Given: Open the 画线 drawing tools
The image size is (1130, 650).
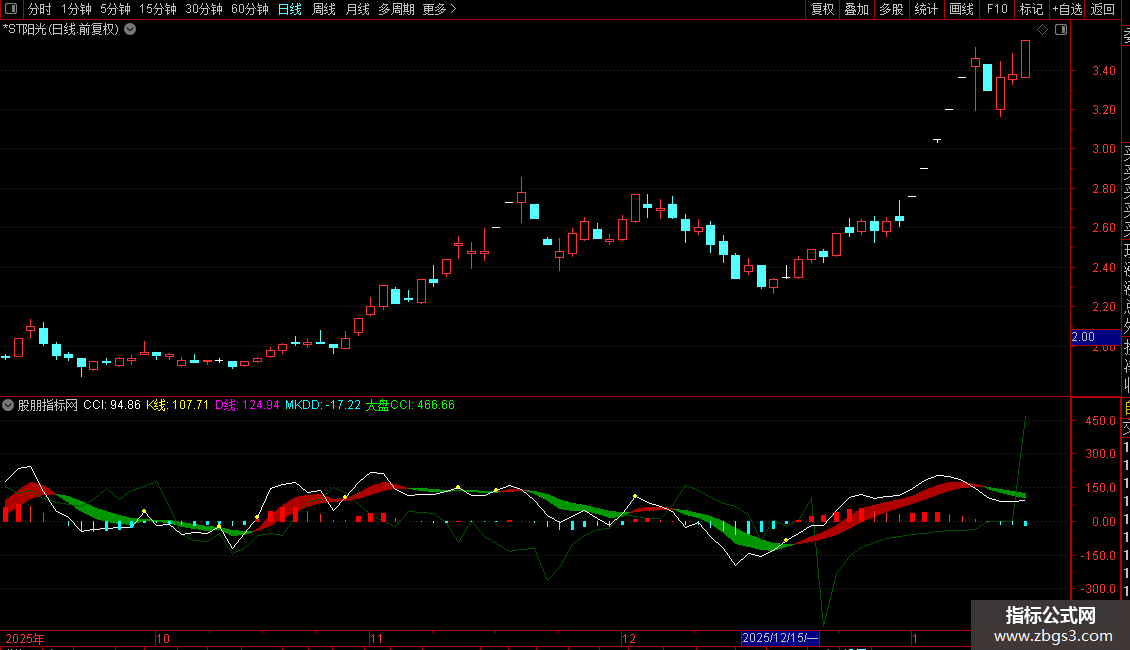Looking at the screenshot, I should 961,9.
